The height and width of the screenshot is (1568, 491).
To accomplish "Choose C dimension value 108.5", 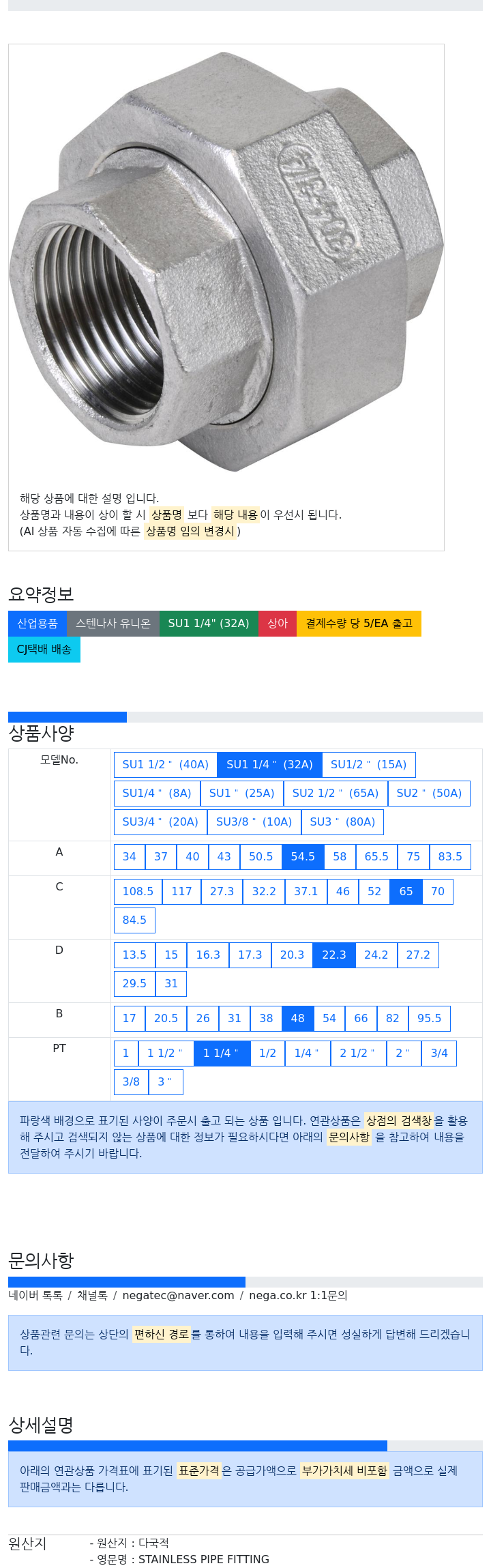I will pos(138,891).
